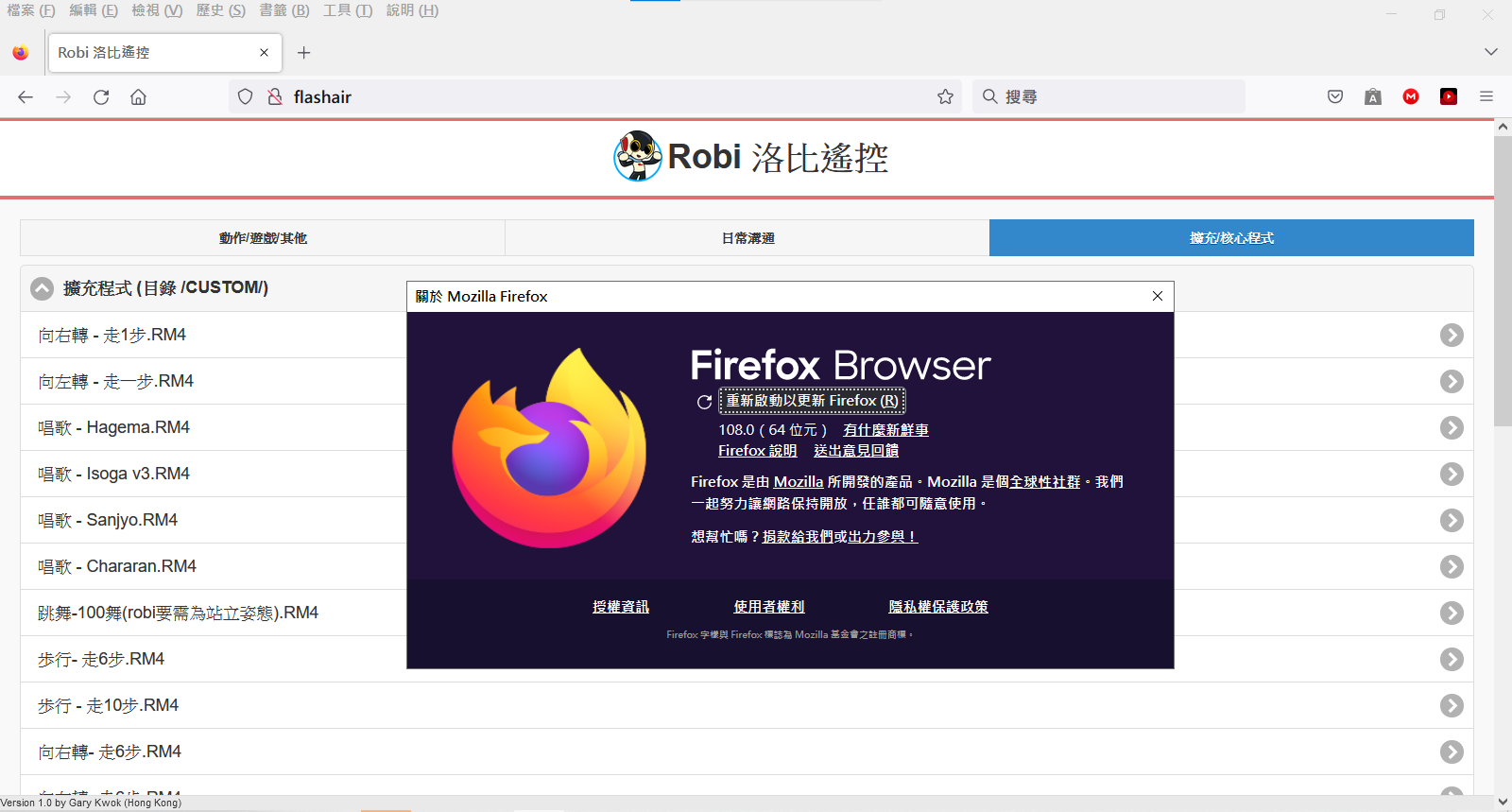Open the 檢視 (V) menu
This screenshot has width=1512, height=812.
click(157, 10)
